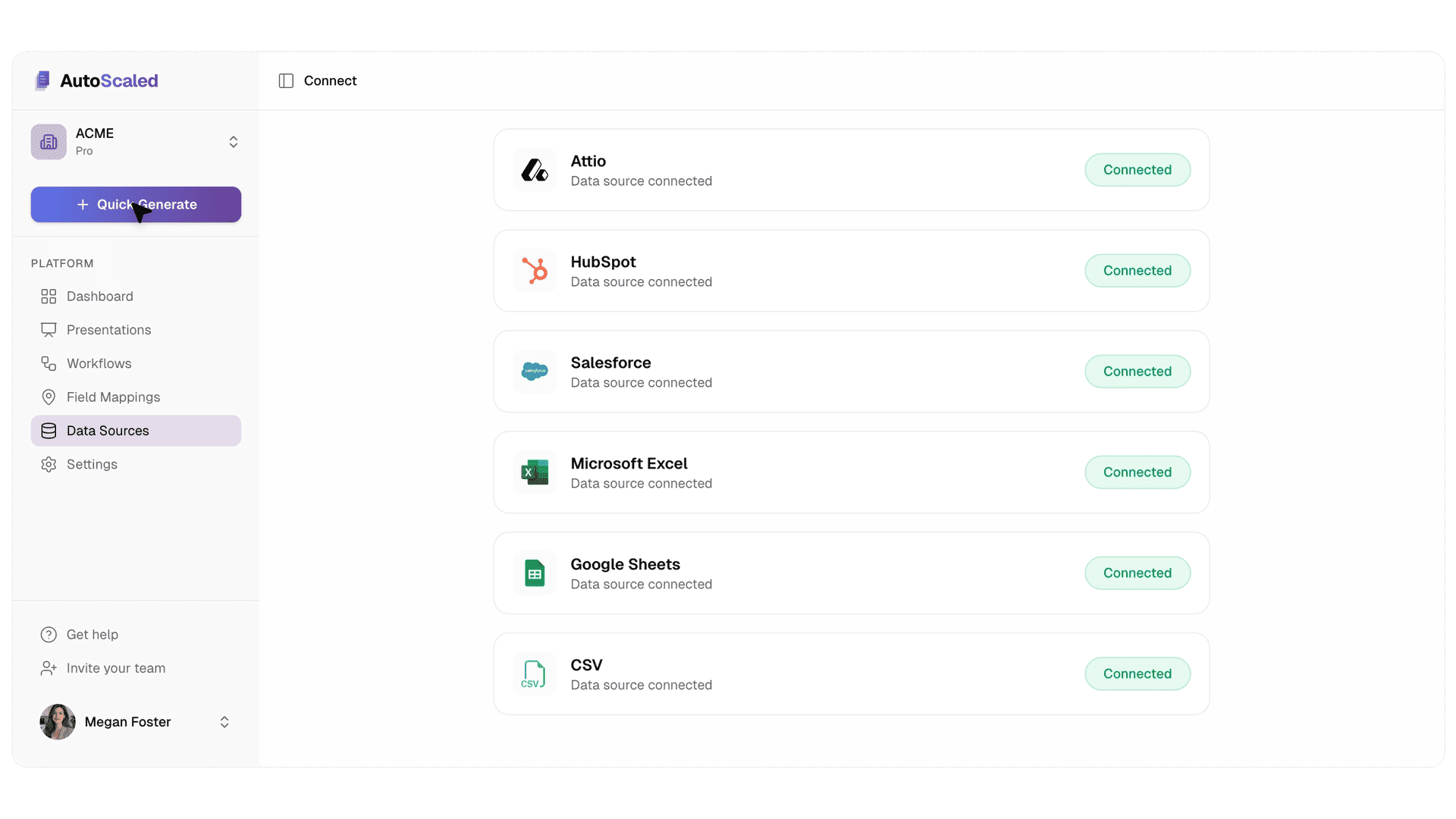Click the Microsoft Excel icon
Image resolution: width=1456 pixels, height=819 pixels.
tap(535, 472)
